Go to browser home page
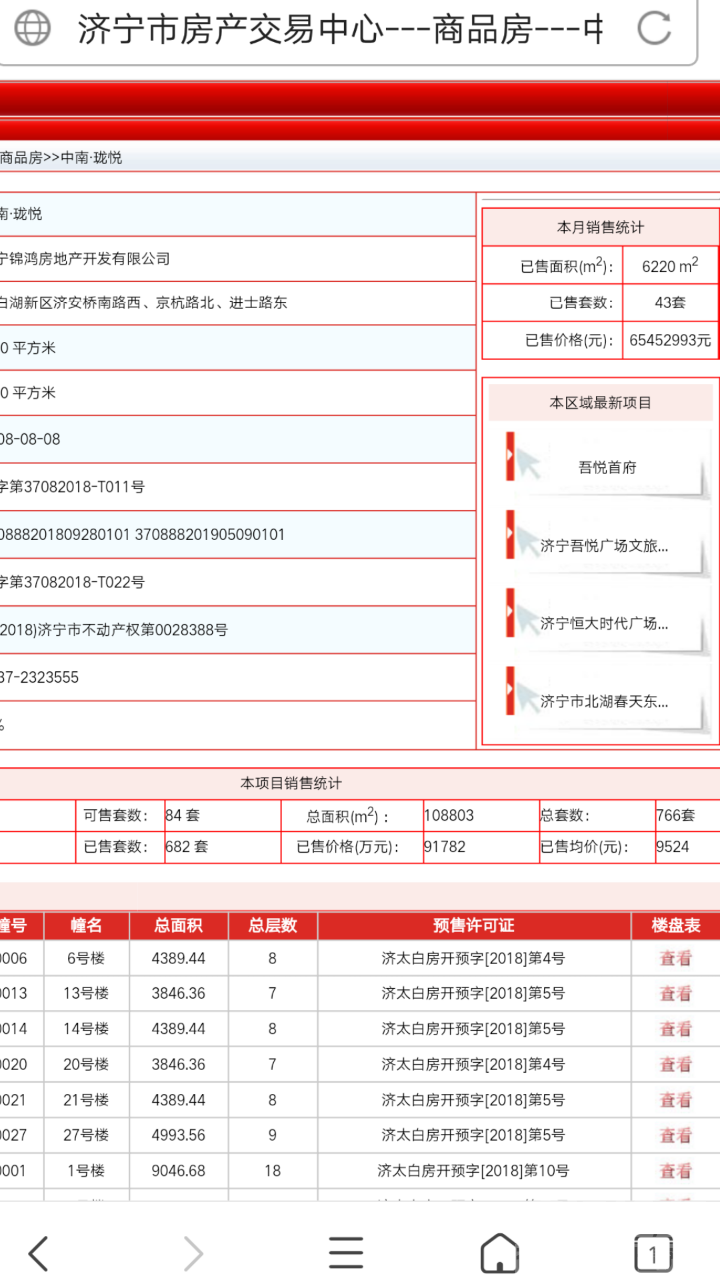This screenshot has width=720, height=1280. pyautogui.click(x=499, y=1252)
